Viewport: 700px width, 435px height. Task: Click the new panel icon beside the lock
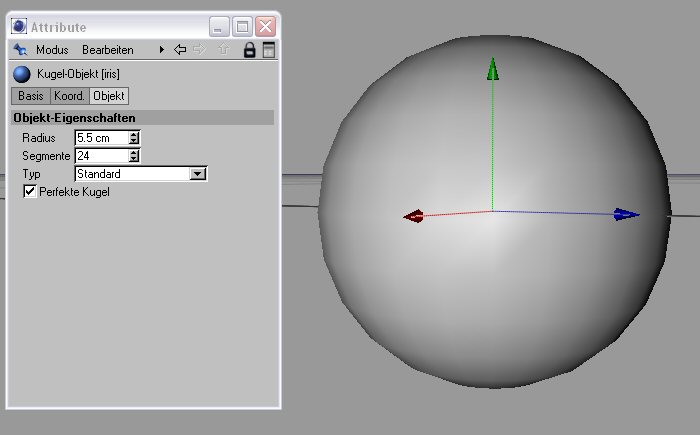tap(268, 50)
